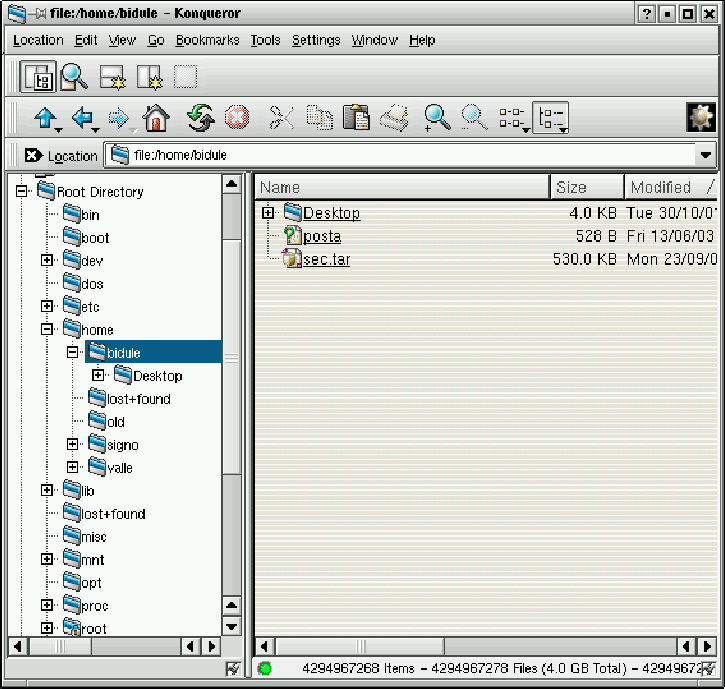
Task: Cut selection with the scissors icon
Action: pos(282,118)
